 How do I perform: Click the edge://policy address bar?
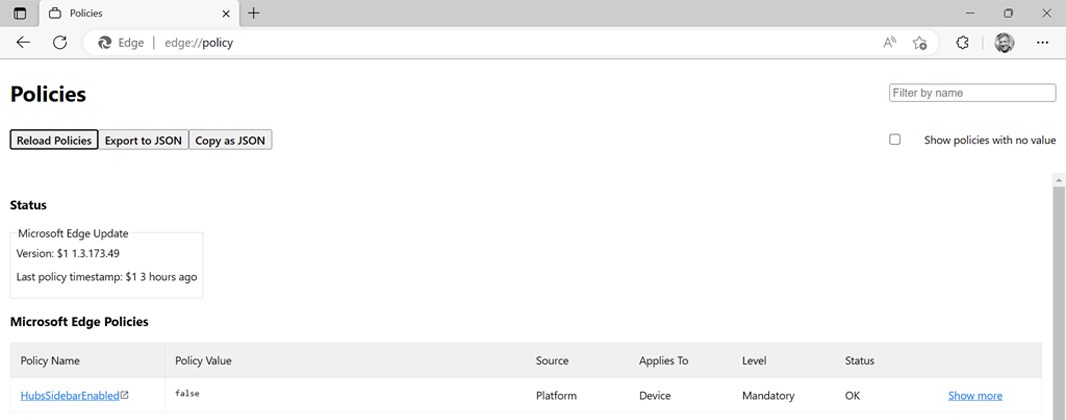tap(500, 43)
